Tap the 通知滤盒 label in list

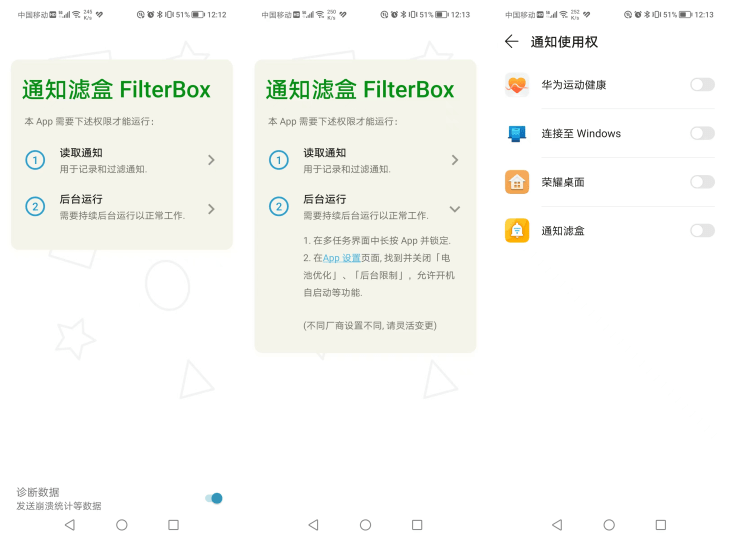coord(563,231)
